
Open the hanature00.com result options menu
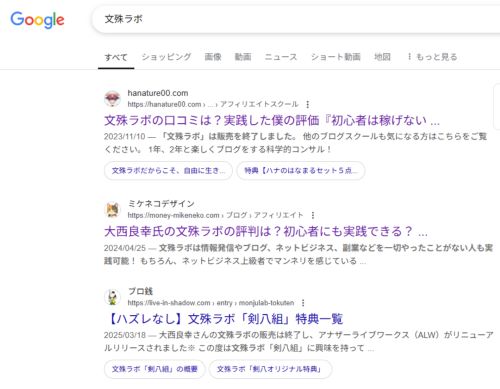coord(308,104)
